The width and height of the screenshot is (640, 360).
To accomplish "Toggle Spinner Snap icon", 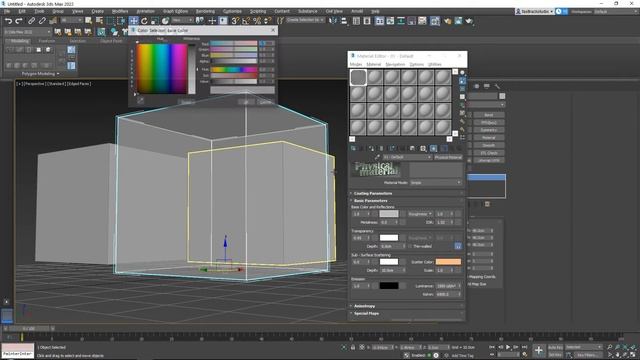I will pos(267,21).
